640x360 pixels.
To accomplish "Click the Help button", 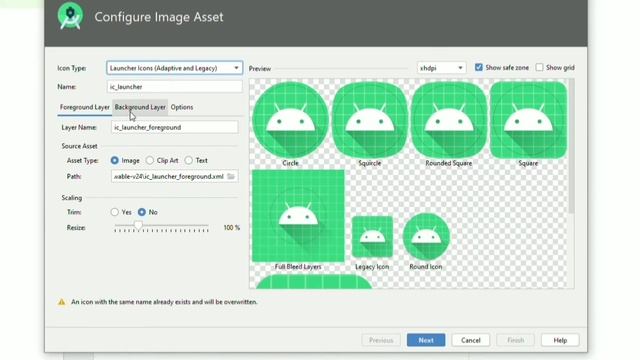I will point(560,340).
